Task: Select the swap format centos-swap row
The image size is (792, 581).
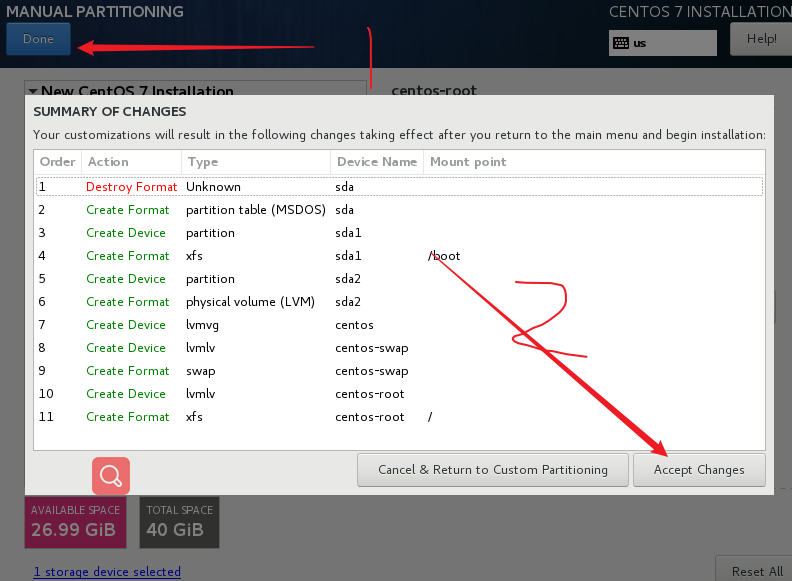Action: pos(399,371)
